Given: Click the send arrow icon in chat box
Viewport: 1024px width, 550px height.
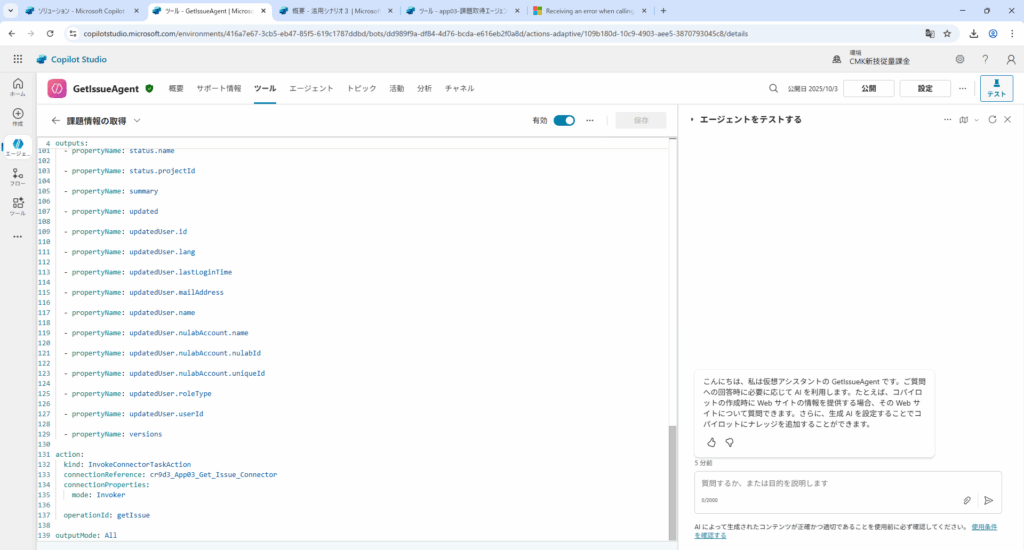Looking at the screenshot, I should (988, 500).
